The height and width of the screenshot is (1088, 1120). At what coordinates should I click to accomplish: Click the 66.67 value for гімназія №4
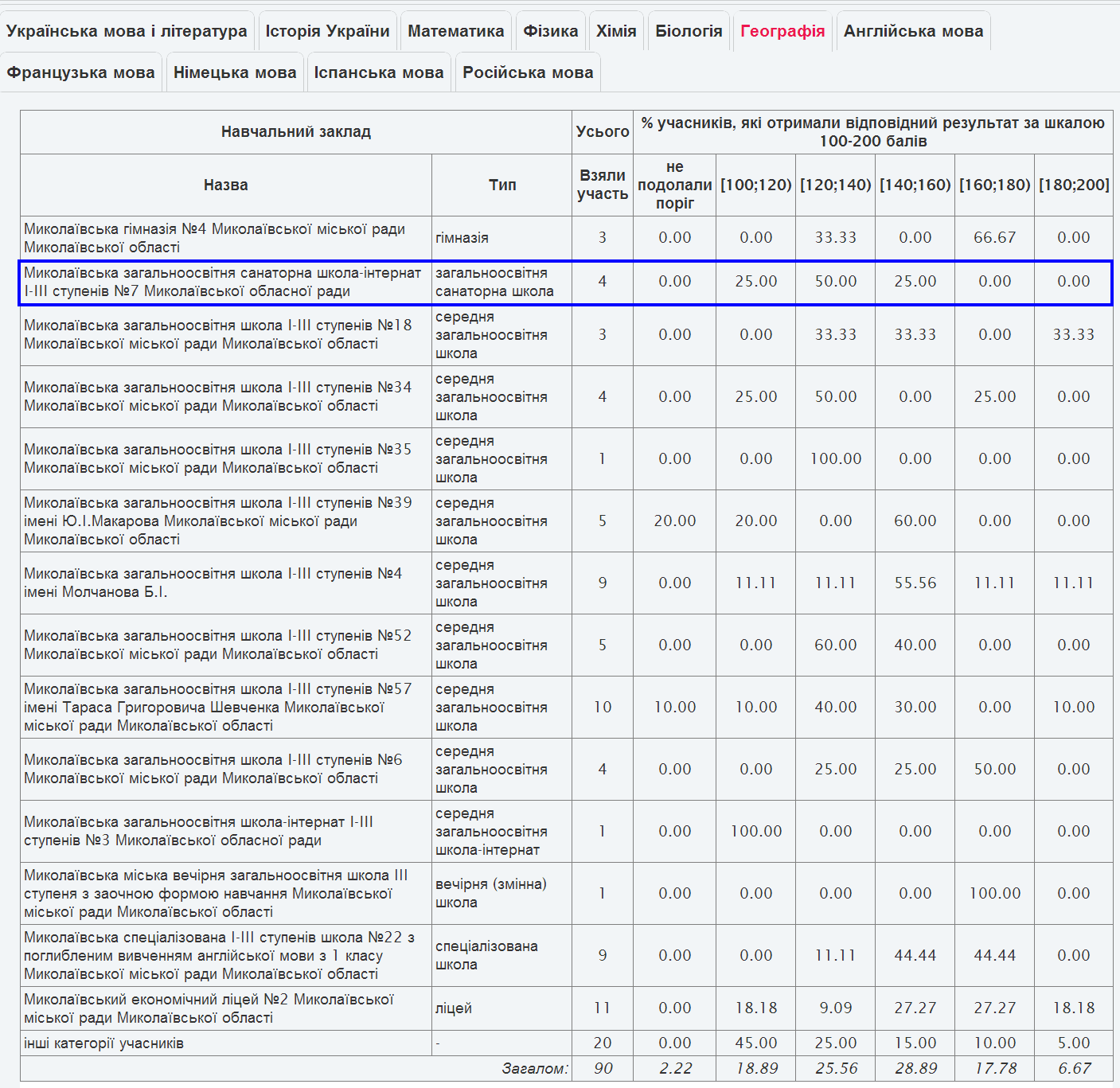(x=995, y=238)
